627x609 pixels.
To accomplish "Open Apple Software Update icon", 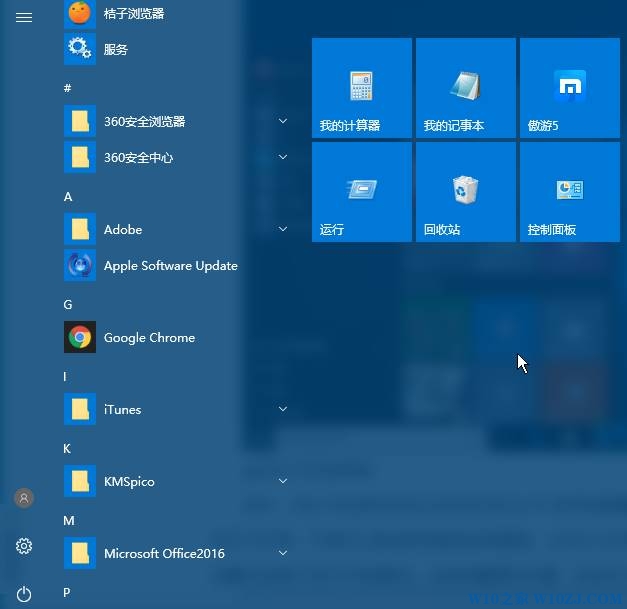I will pyautogui.click(x=80, y=265).
